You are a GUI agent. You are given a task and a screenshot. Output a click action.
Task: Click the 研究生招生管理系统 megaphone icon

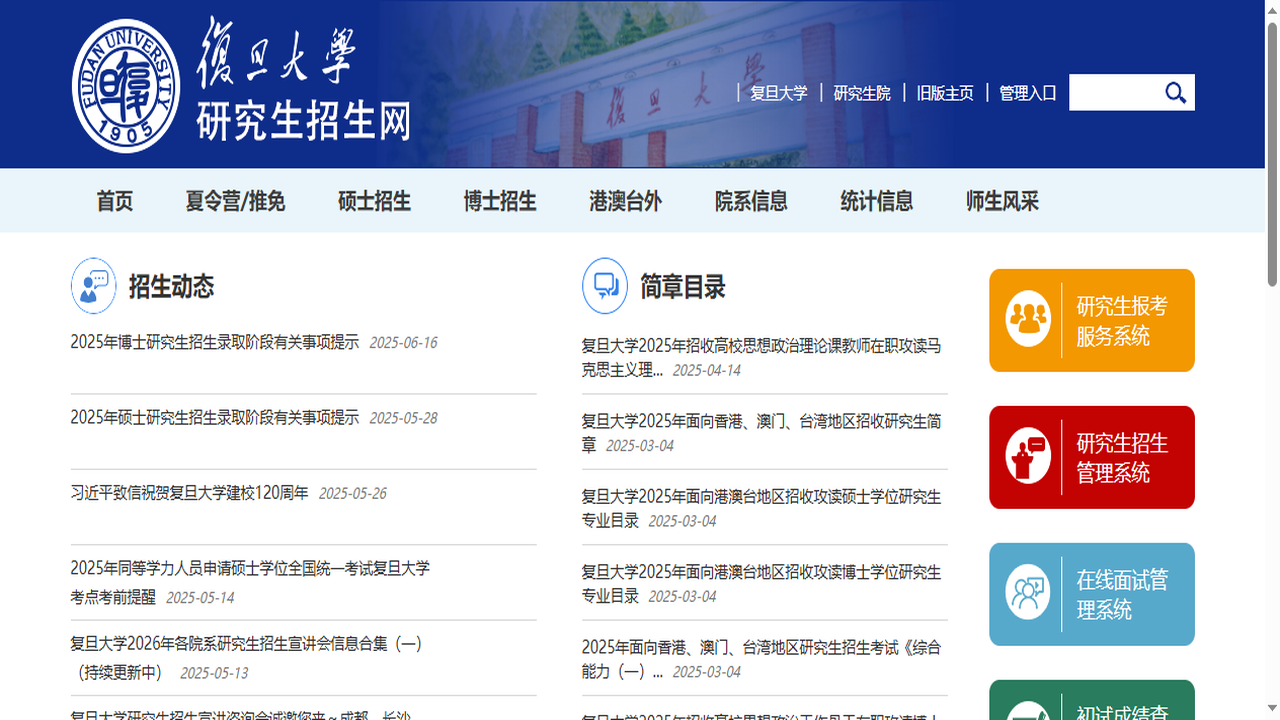point(1028,457)
